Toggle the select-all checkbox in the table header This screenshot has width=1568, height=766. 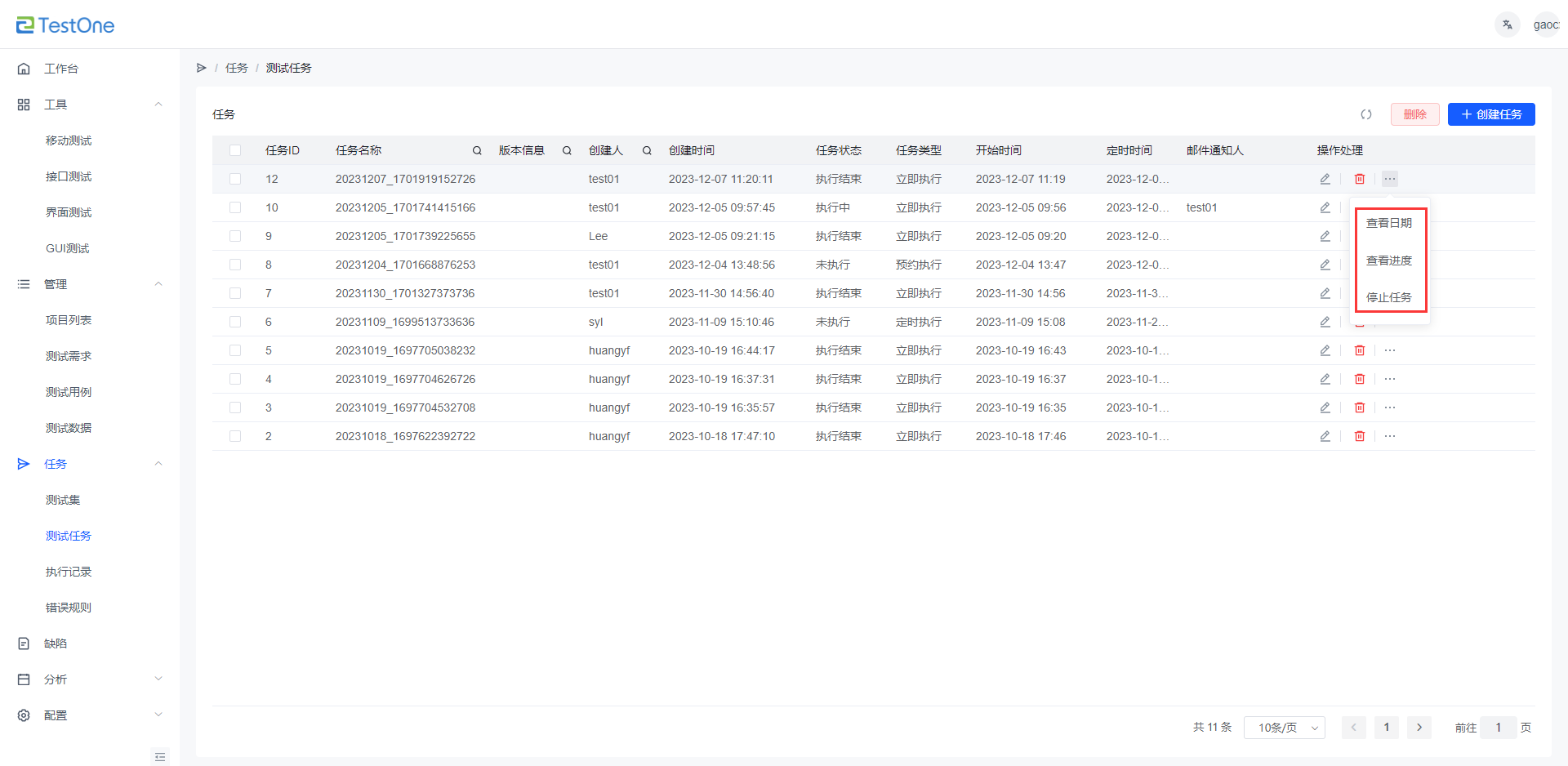[x=235, y=150]
